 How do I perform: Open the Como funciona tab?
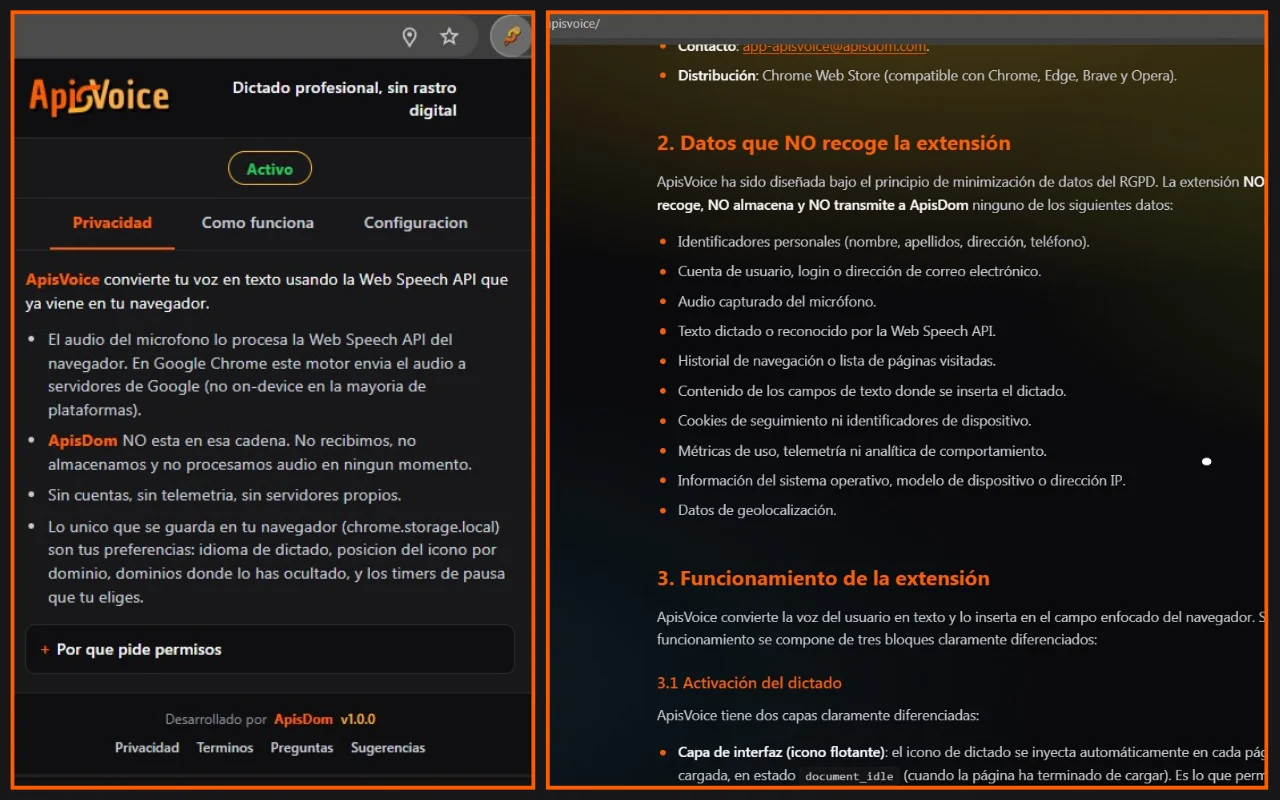(x=258, y=223)
